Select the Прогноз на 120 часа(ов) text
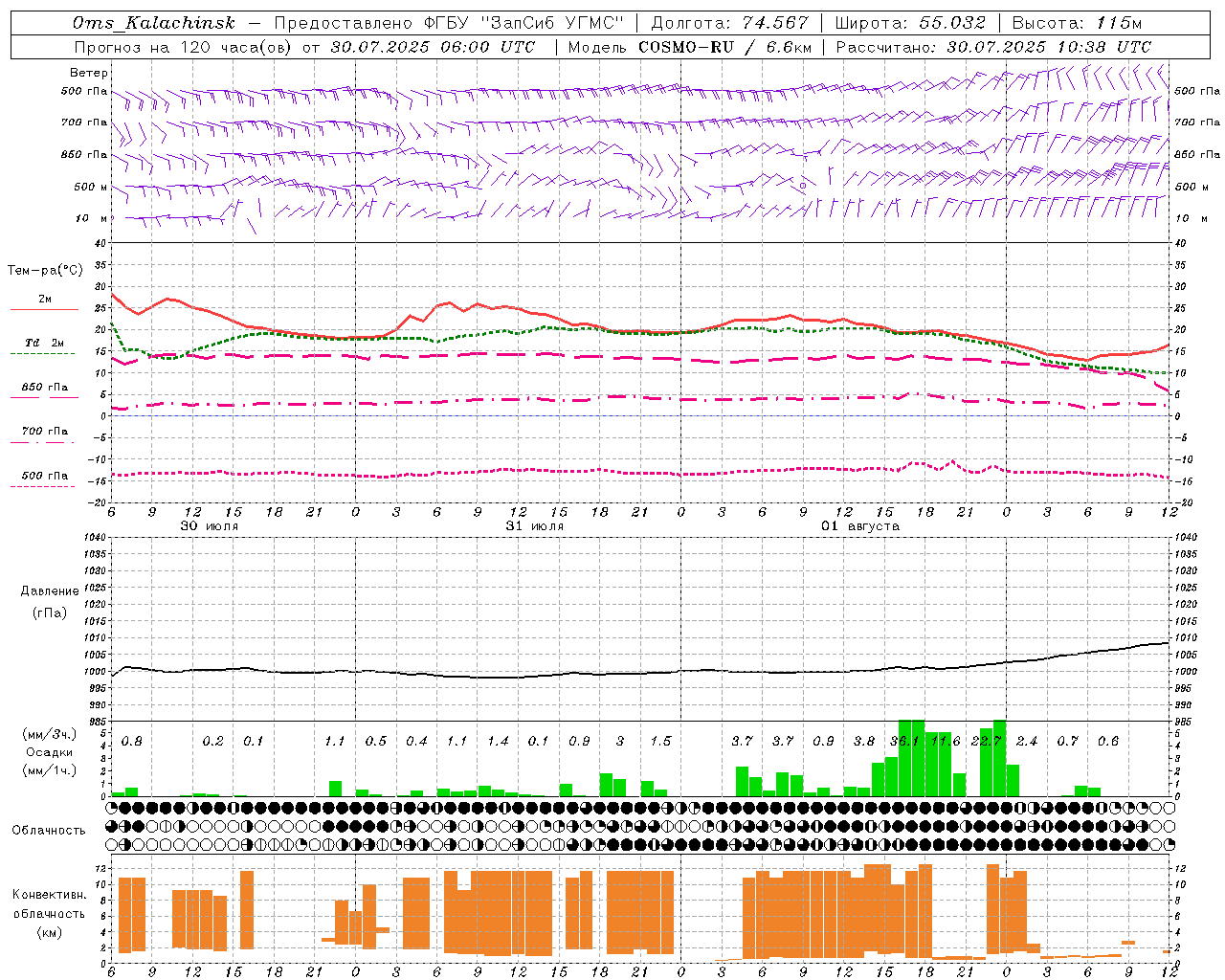Image resolution: width=1225 pixels, height=980 pixels. (185, 47)
